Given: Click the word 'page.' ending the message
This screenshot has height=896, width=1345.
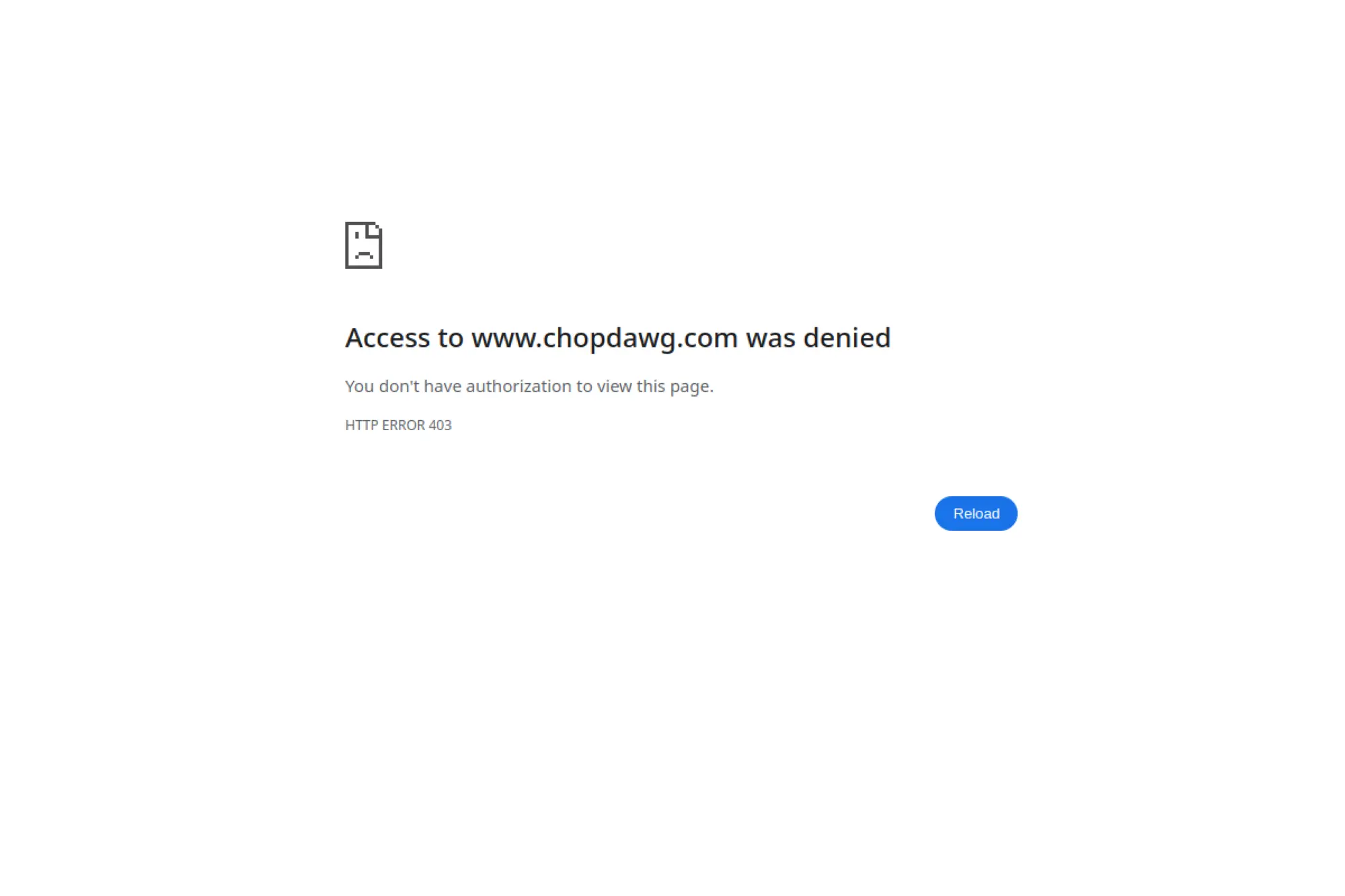Looking at the screenshot, I should pos(691,388).
